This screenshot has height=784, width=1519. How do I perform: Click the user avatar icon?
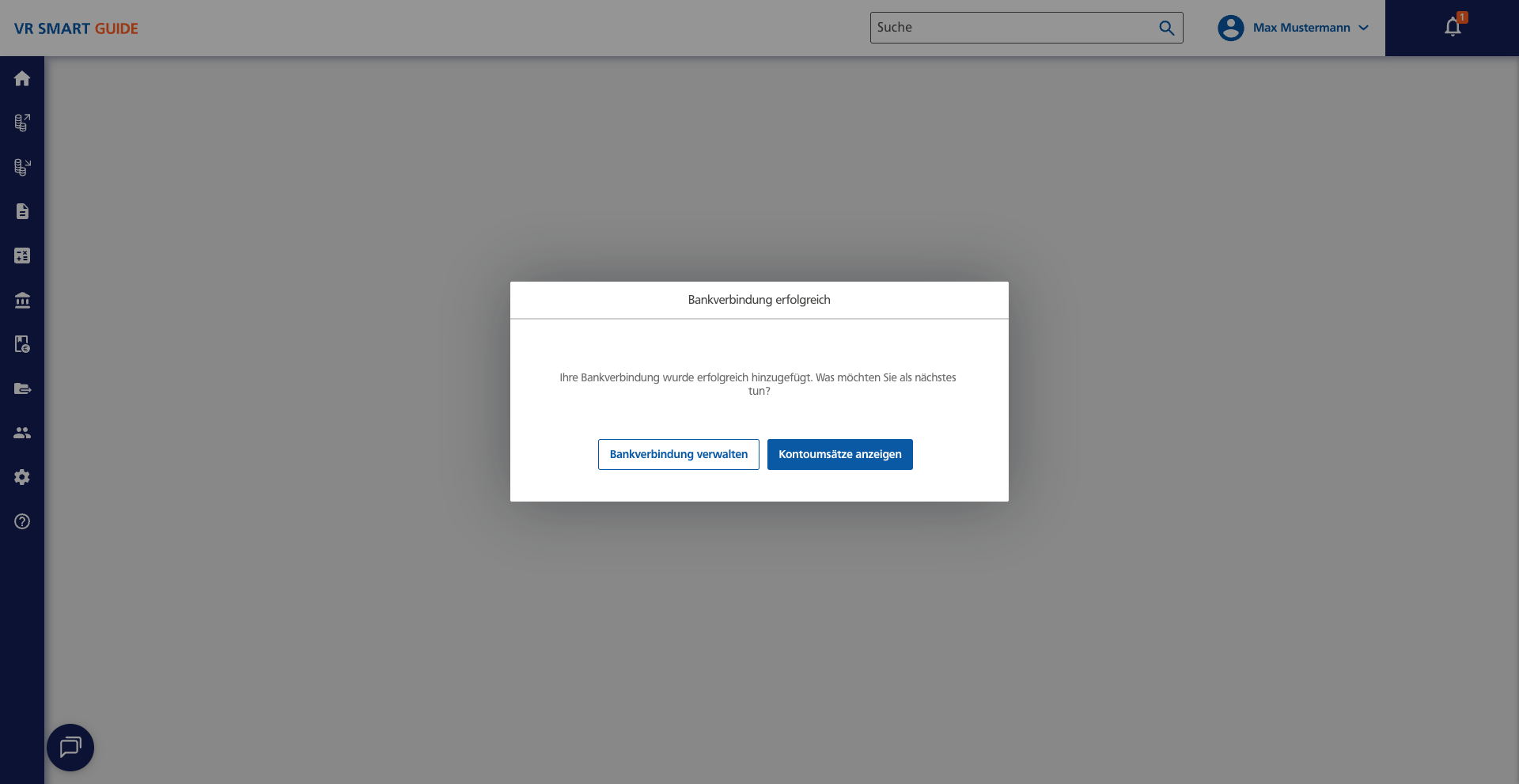point(1230,28)
